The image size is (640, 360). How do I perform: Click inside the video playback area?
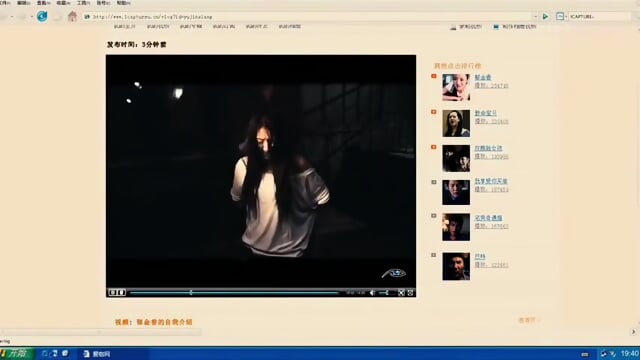tap(261, 171)
